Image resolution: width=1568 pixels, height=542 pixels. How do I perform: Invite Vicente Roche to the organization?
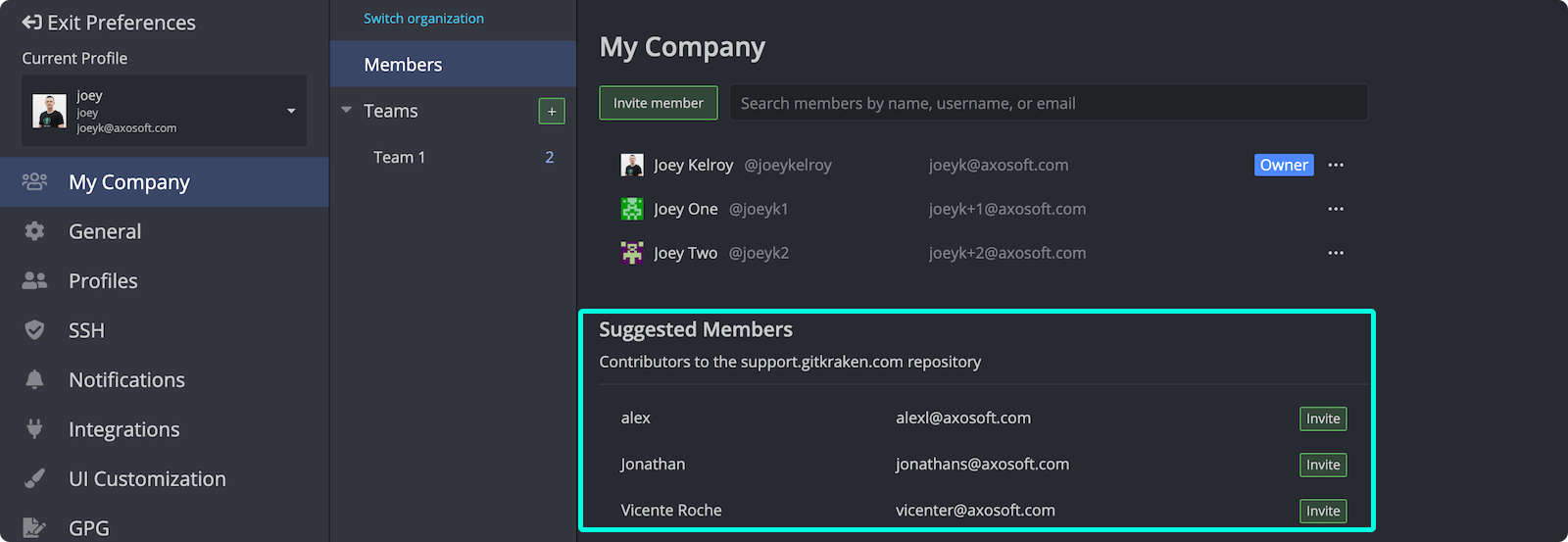click(x=1322, y=511)
